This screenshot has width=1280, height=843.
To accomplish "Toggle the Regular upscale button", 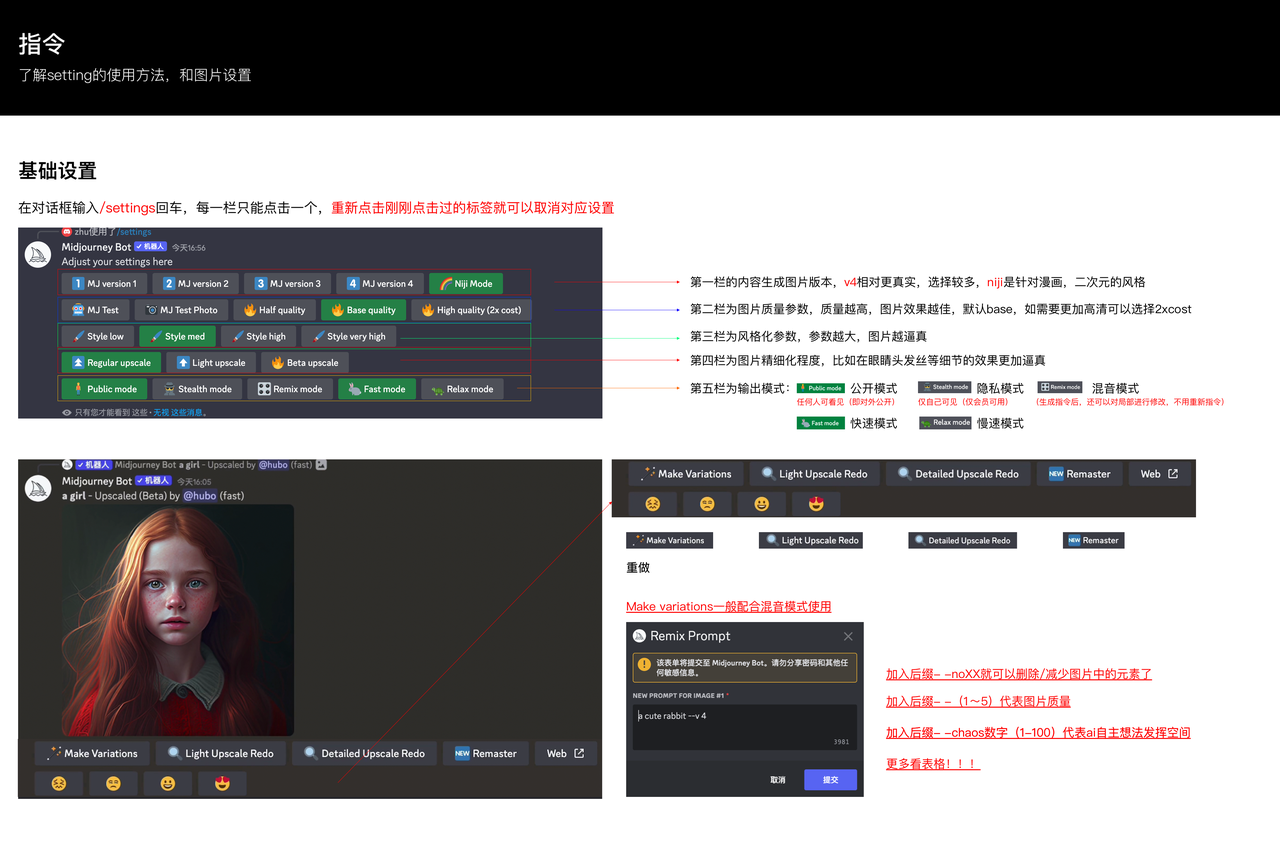I will coord(111,363).
